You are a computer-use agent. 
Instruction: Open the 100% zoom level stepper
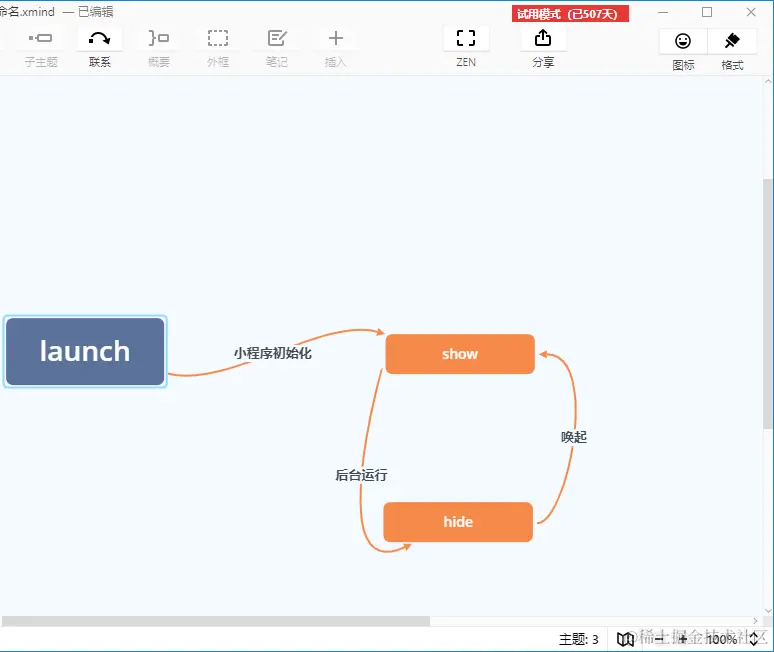(754, 639)
